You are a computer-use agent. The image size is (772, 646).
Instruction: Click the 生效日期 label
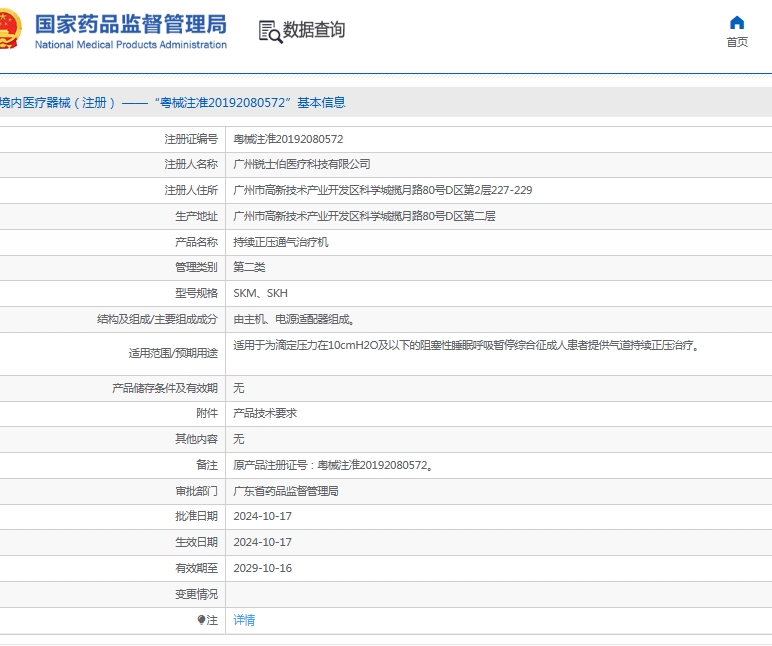coord(196,543)
